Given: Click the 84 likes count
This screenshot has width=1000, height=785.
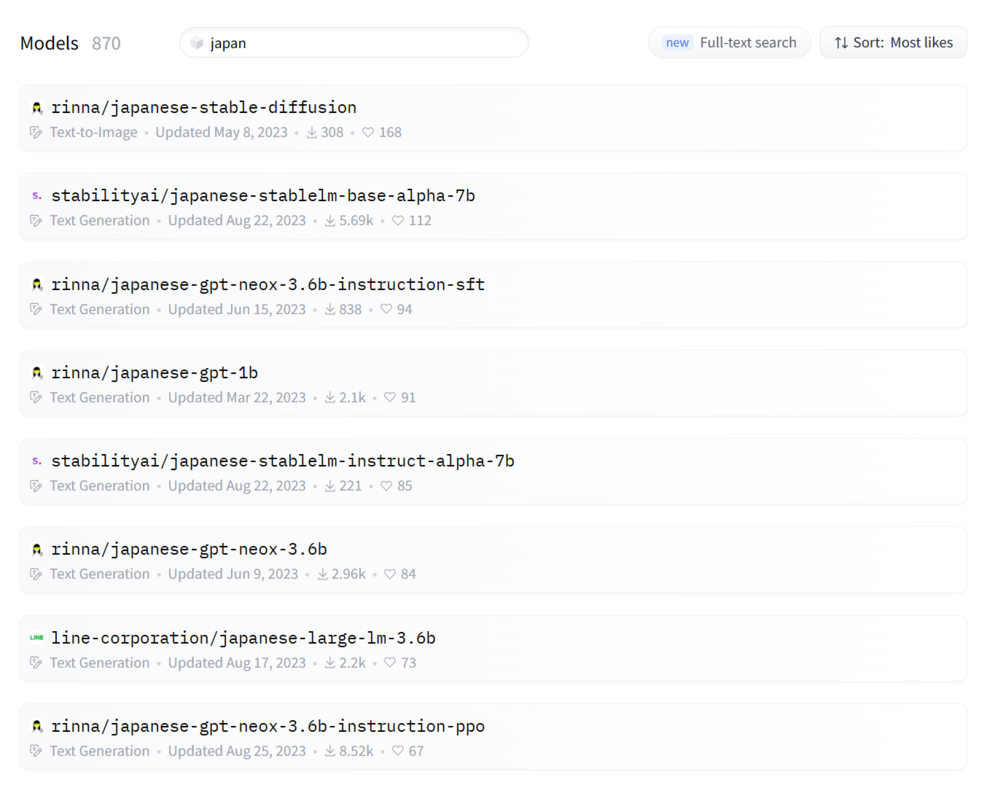Looking at the screenshot, I should tap(408, 575).
